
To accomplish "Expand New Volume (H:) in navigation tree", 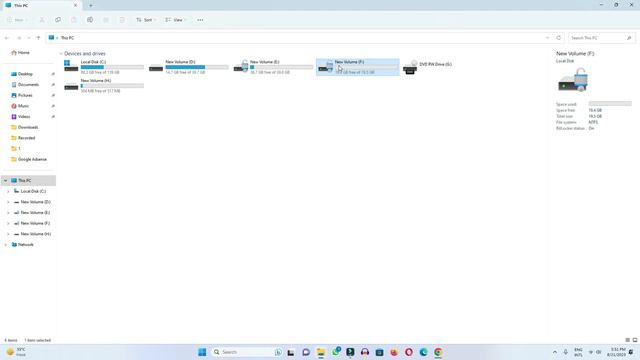I will [8, 234].
